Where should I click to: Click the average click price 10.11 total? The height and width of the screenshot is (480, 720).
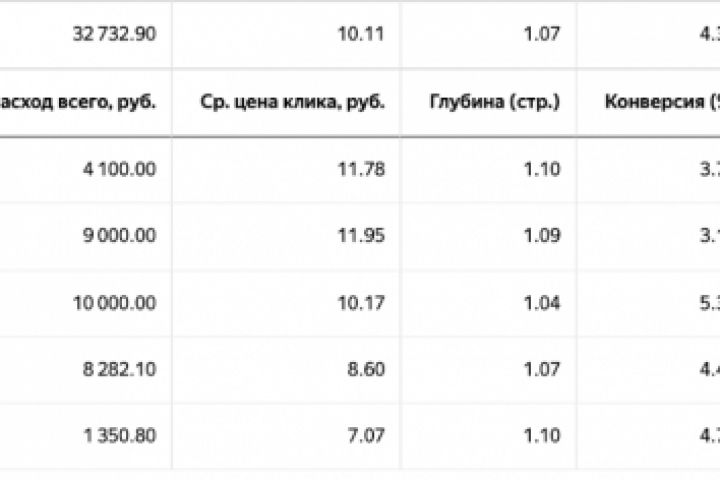[x=361, y=33]
